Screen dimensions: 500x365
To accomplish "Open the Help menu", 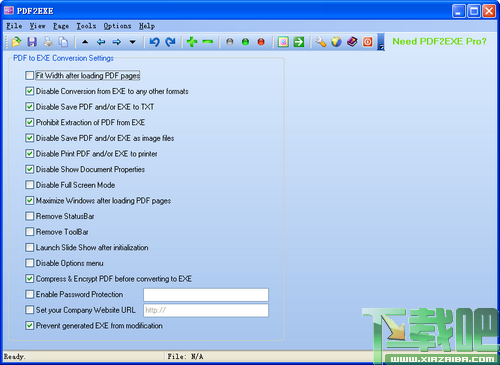I will click(x=147, y=26).
